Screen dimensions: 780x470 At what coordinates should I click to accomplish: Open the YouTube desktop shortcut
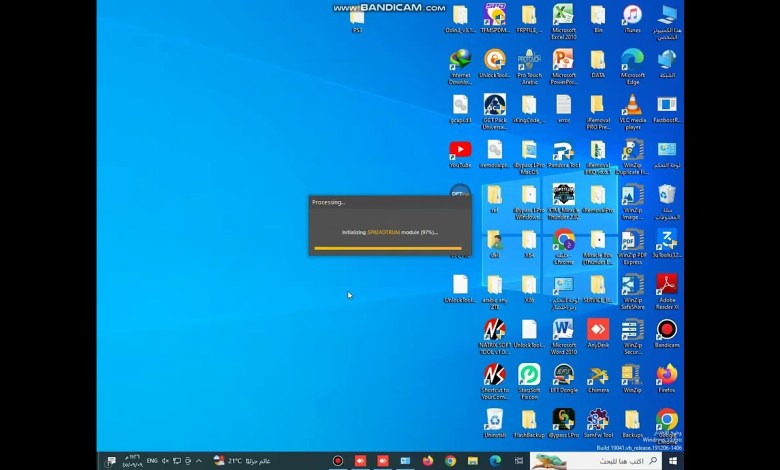pyautogui.click(x=460, y=154)
